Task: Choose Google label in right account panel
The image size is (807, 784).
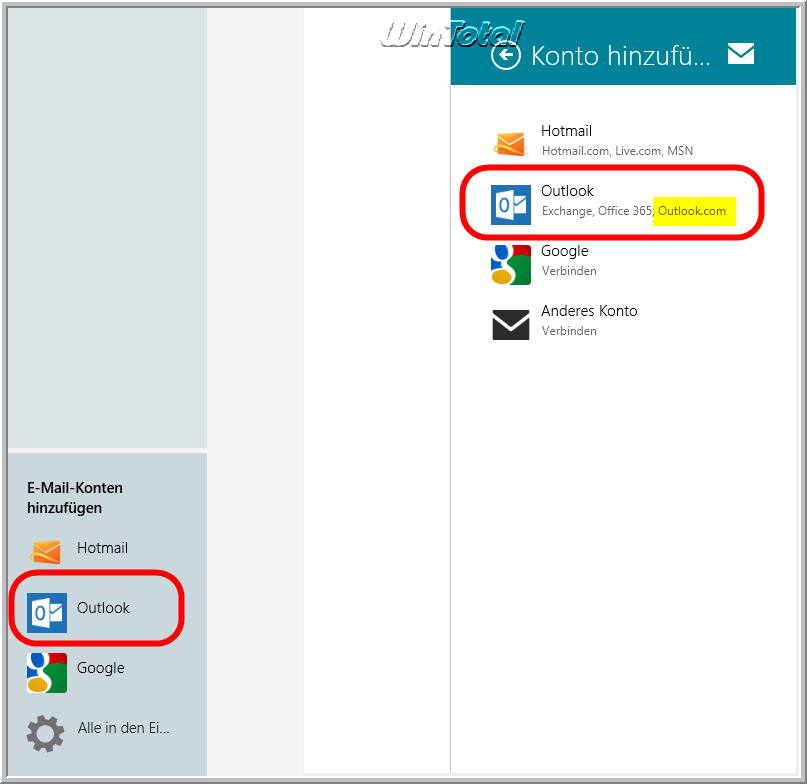Action: point(565,251)
